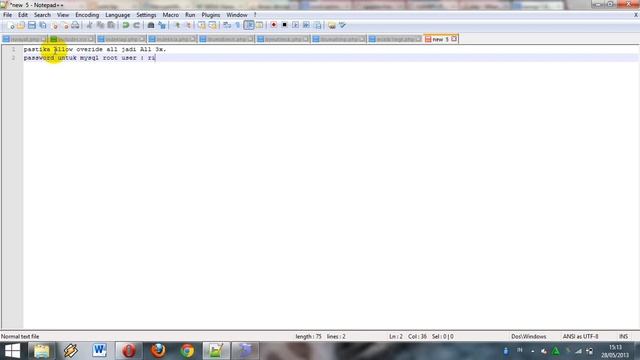Click the Zoom Out toolbar icon
The height and width of the screenshot is (360, 640).
pos(188,25)
